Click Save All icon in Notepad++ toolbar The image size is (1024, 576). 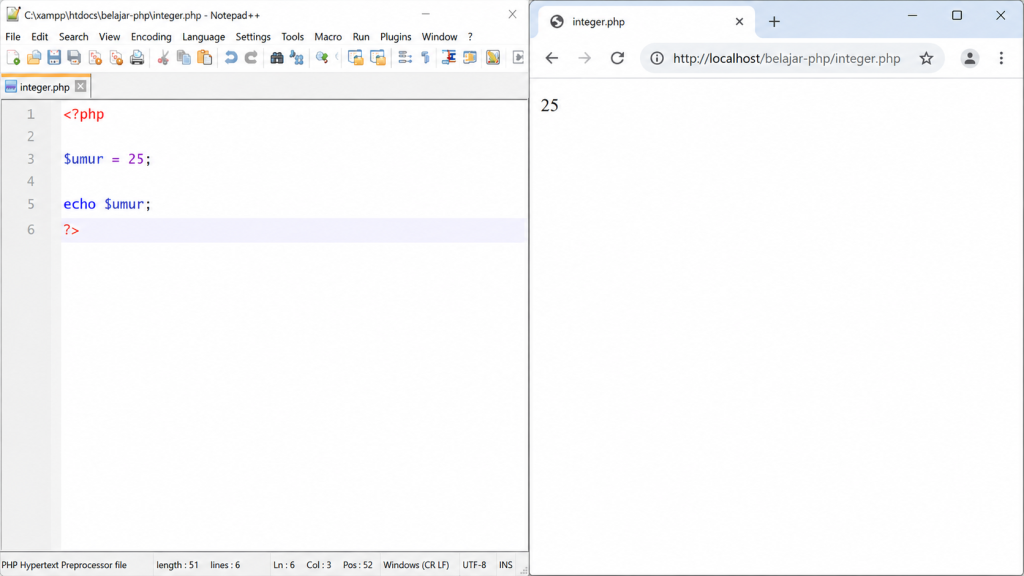(74, 58)
